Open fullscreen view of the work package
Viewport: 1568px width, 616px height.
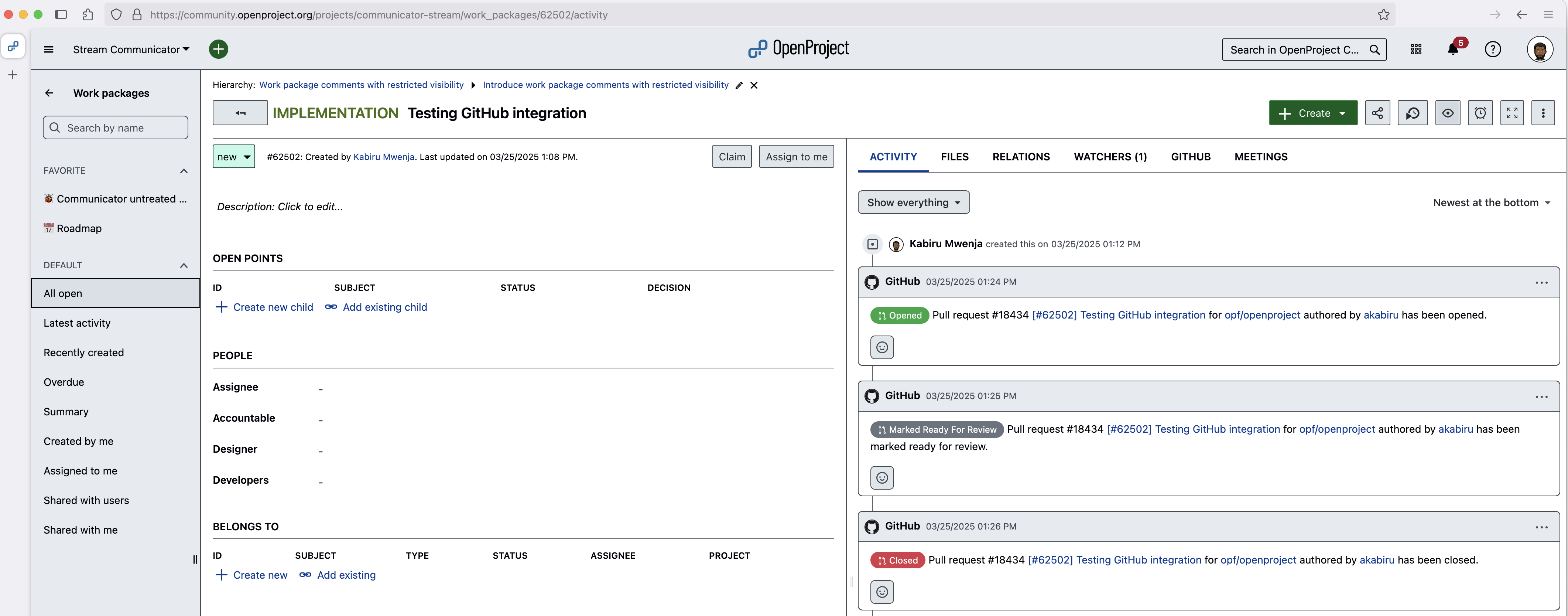tap(1511, 113)
